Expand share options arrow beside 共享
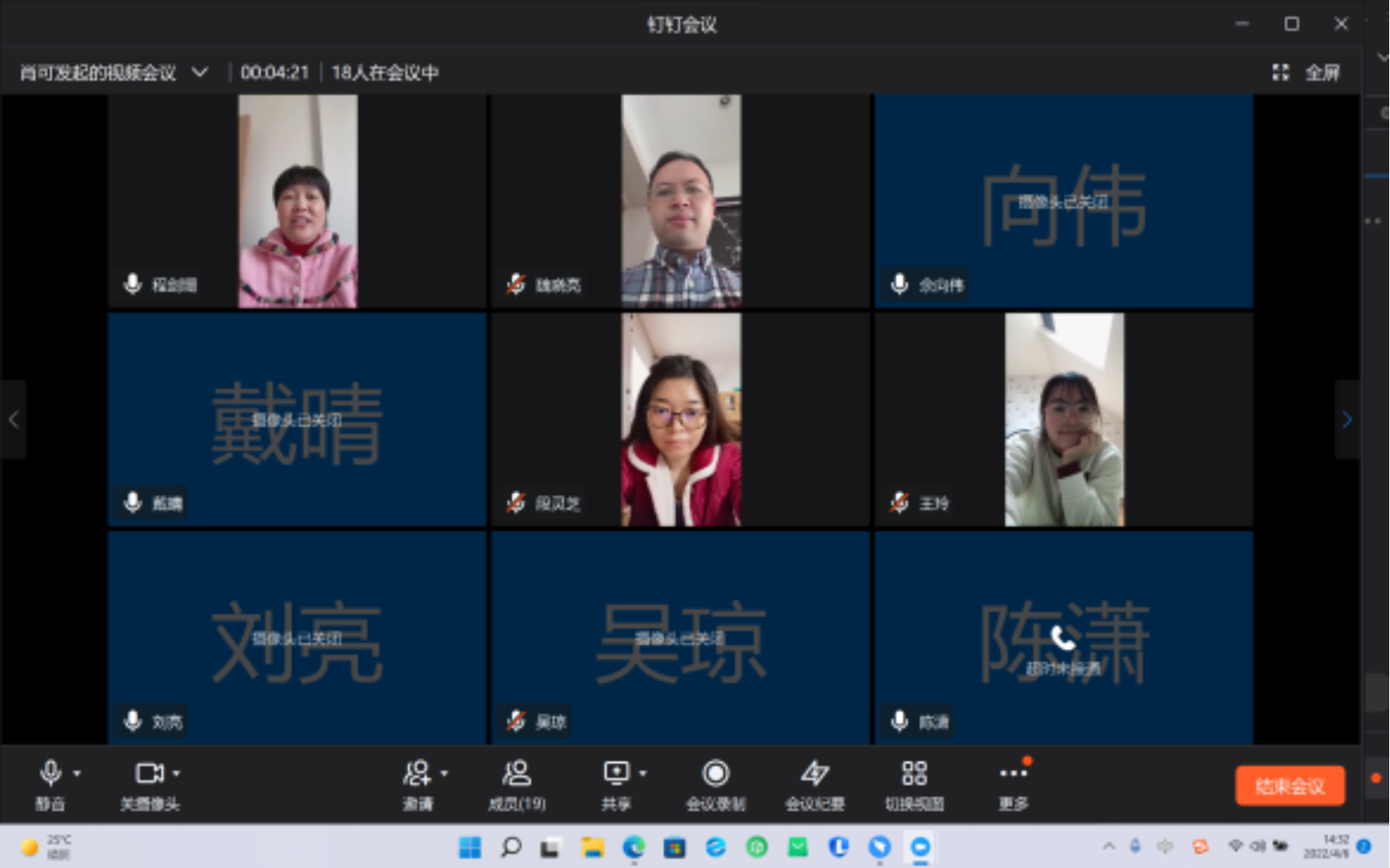The image size is (1390, 868). (x=643, y=773)
